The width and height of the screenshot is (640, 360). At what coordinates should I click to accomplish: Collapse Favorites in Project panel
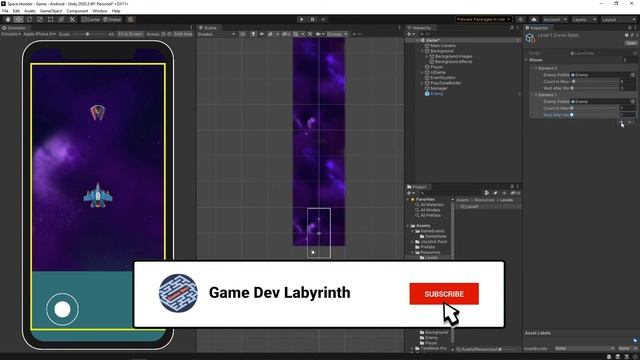coord(408,199)
